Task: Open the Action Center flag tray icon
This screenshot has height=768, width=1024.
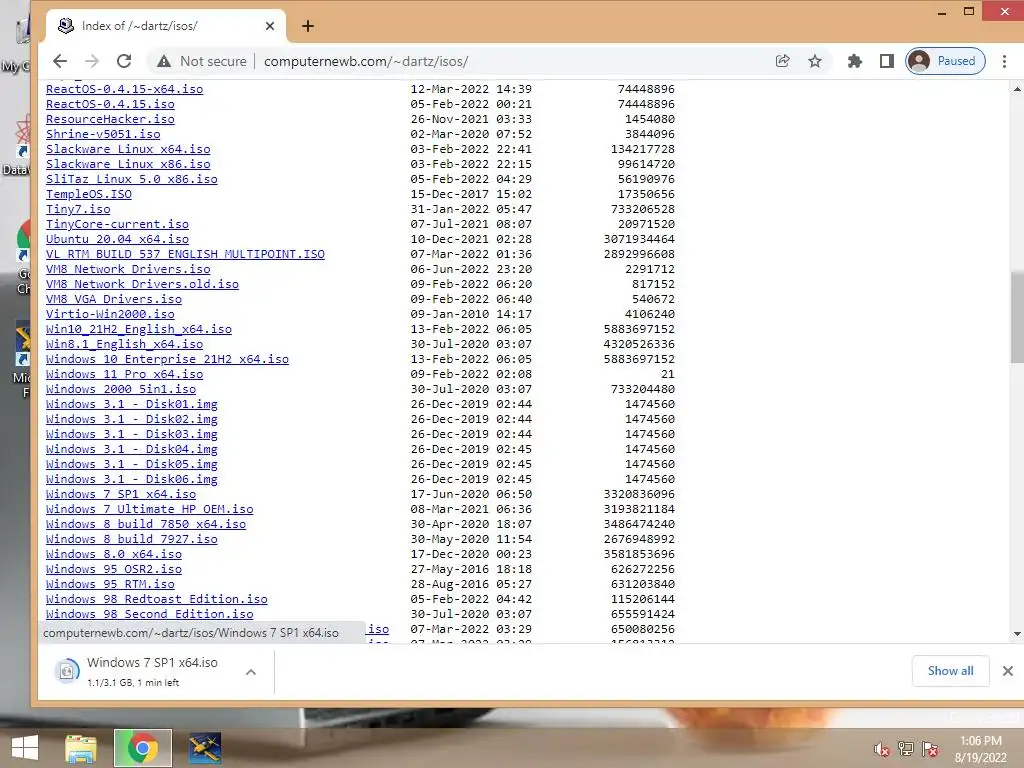Action: [930, 749]
